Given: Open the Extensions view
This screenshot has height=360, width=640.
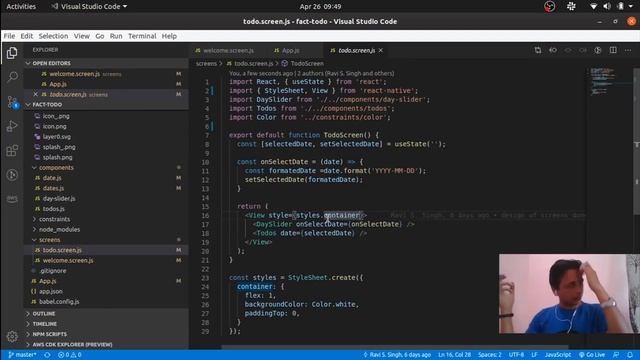Looking at the screenshot, I should [12, 151].
